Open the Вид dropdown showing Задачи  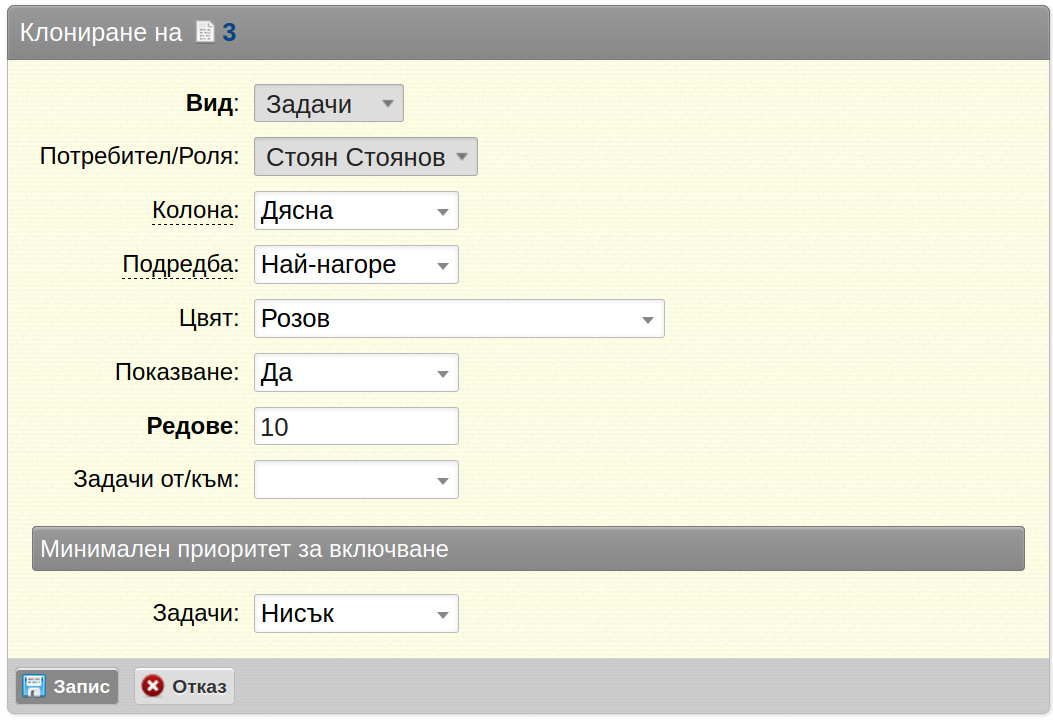[328, 103]
